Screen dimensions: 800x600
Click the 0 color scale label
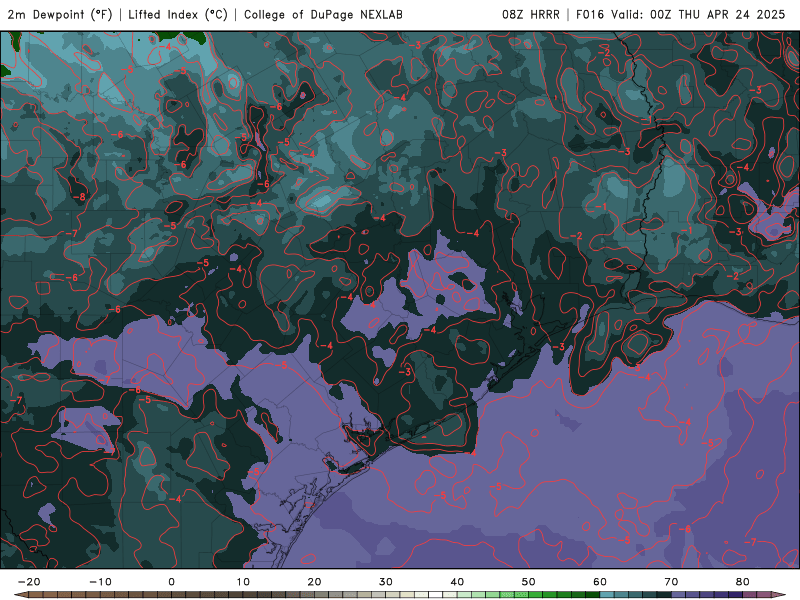171,582
